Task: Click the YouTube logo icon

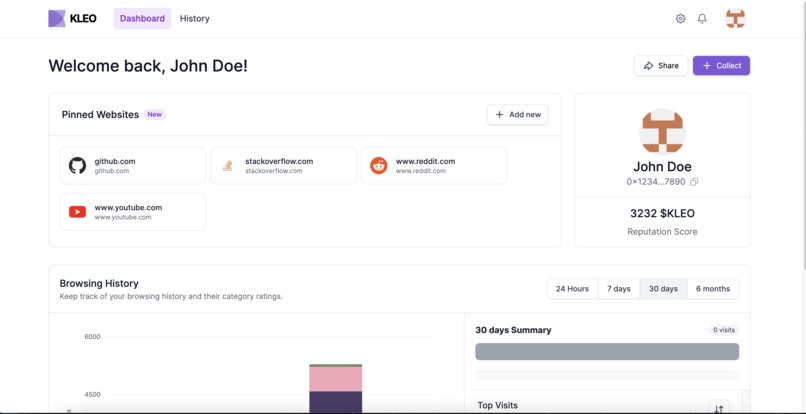Action: click(x=78, y=212)
